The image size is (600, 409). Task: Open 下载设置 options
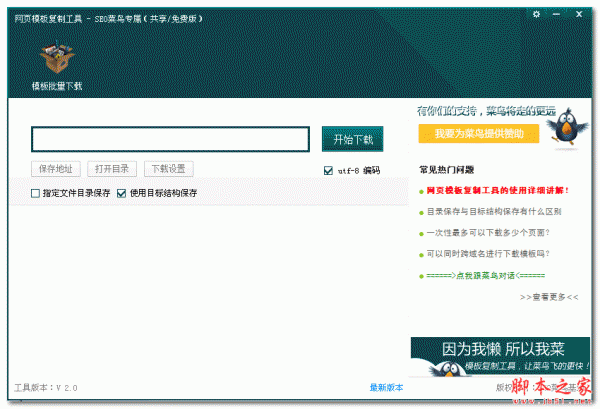[x=169, y=169]
